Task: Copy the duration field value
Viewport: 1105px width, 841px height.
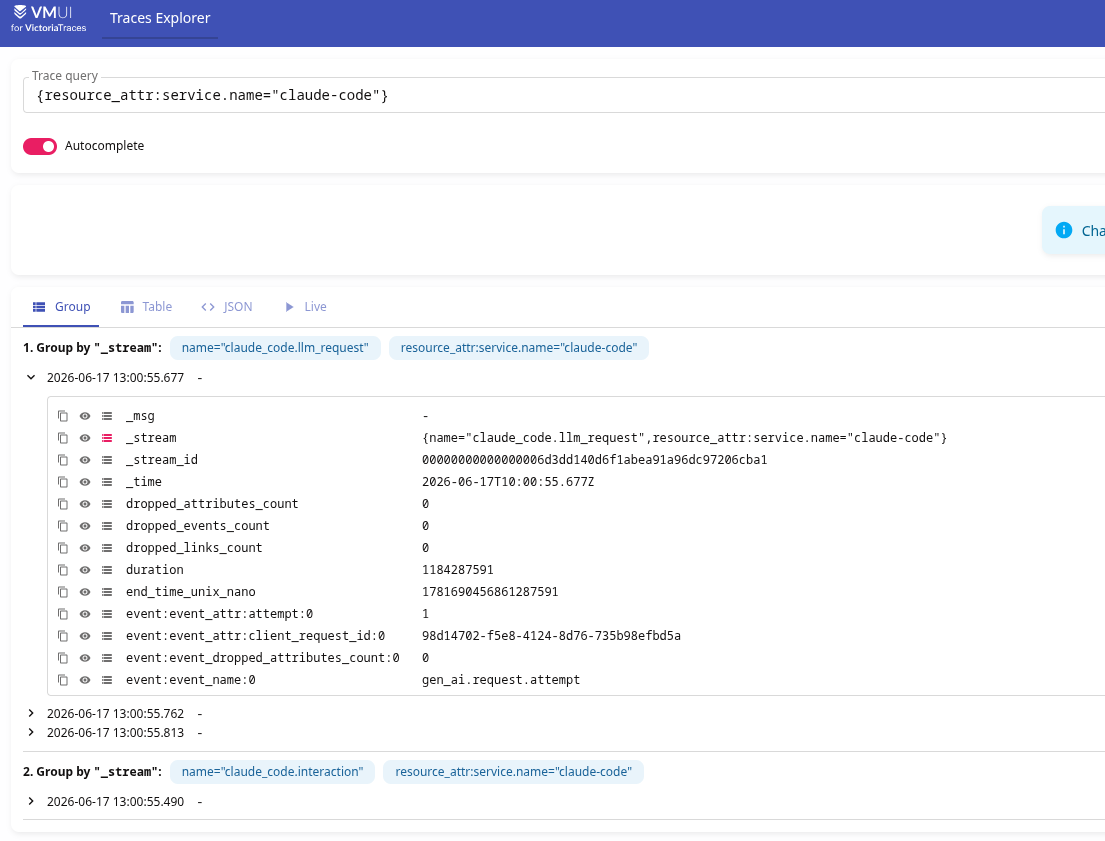Action: [x=63, y=570]
